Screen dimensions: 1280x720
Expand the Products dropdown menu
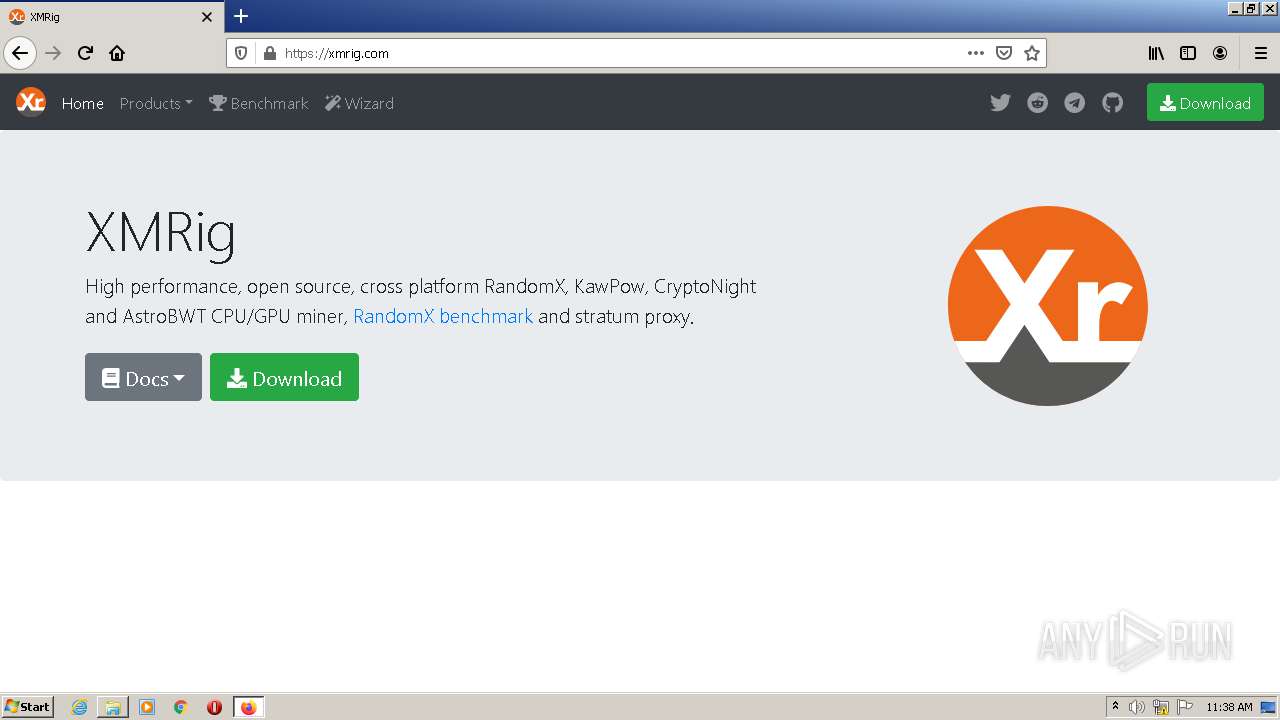pyautogui.click(x=156, y=103)
